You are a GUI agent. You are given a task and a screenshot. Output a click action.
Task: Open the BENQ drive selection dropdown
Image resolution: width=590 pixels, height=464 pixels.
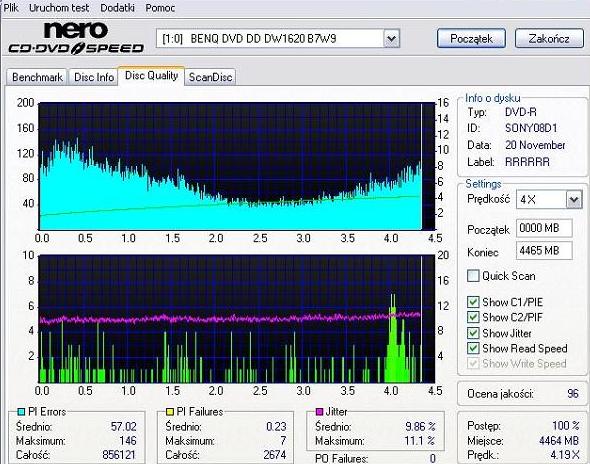click(x=391, y=38)
